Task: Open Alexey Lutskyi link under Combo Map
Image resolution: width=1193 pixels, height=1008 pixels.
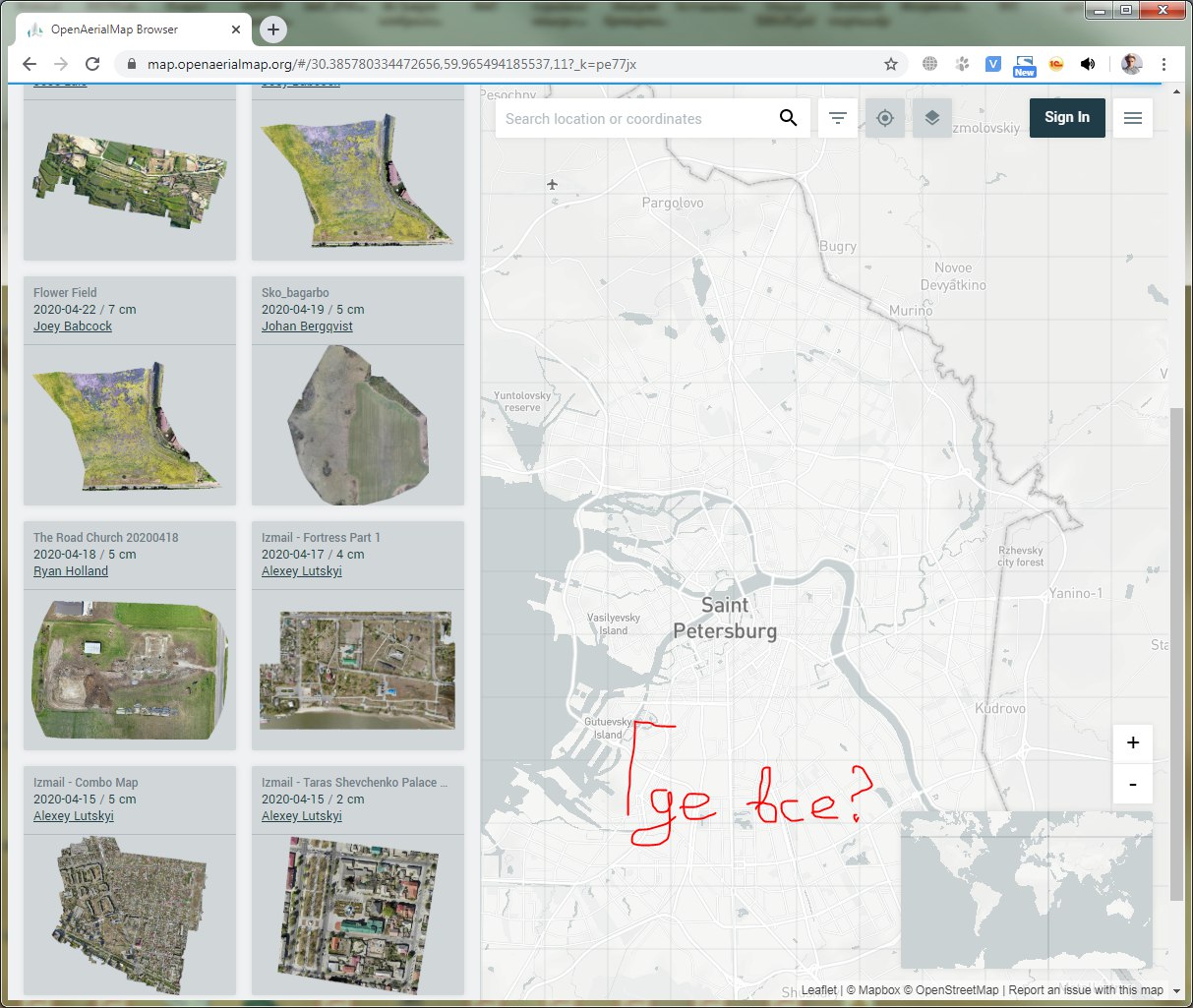Action: coord(74,816)
